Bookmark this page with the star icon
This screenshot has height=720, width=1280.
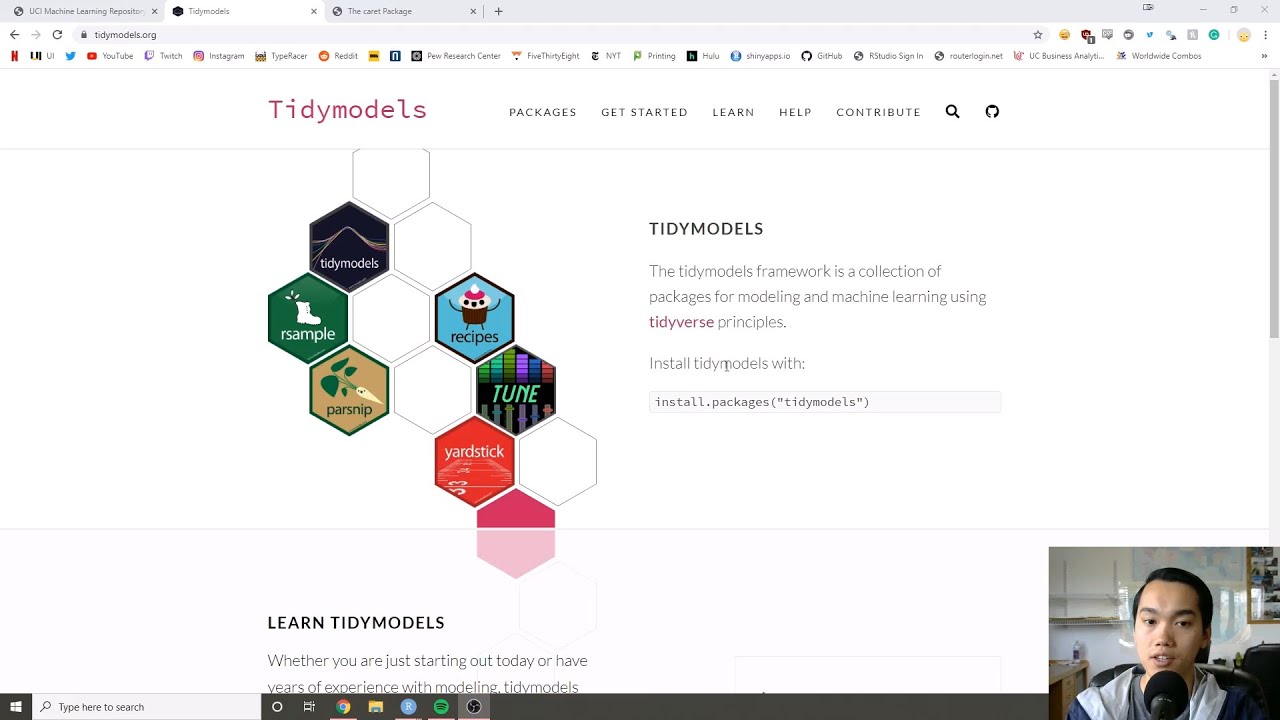[1038, 34]
